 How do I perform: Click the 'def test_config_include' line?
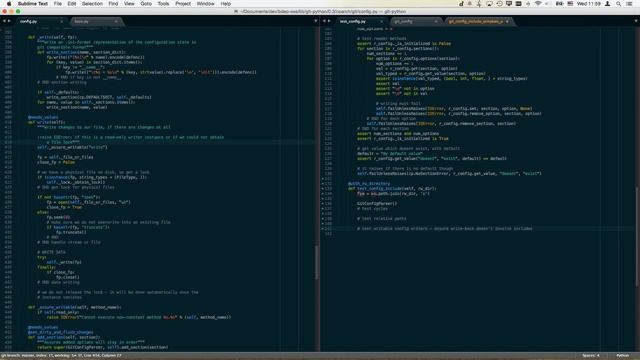392,189
